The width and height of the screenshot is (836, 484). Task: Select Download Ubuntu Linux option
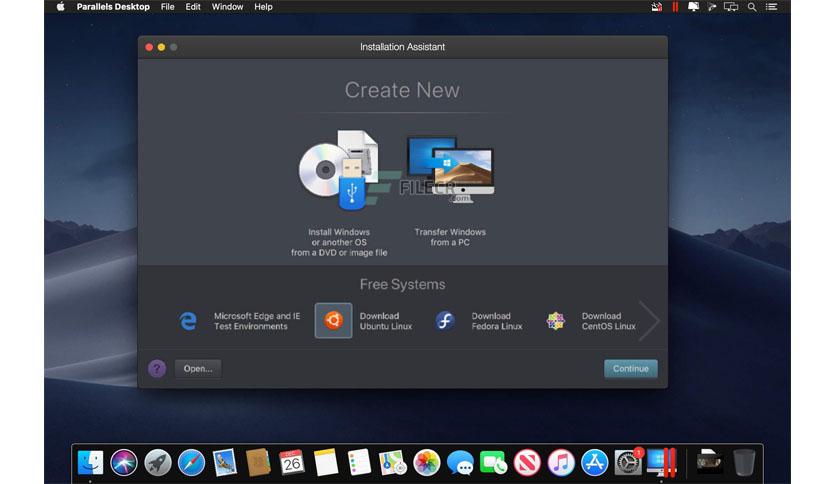tap(334, 321)
